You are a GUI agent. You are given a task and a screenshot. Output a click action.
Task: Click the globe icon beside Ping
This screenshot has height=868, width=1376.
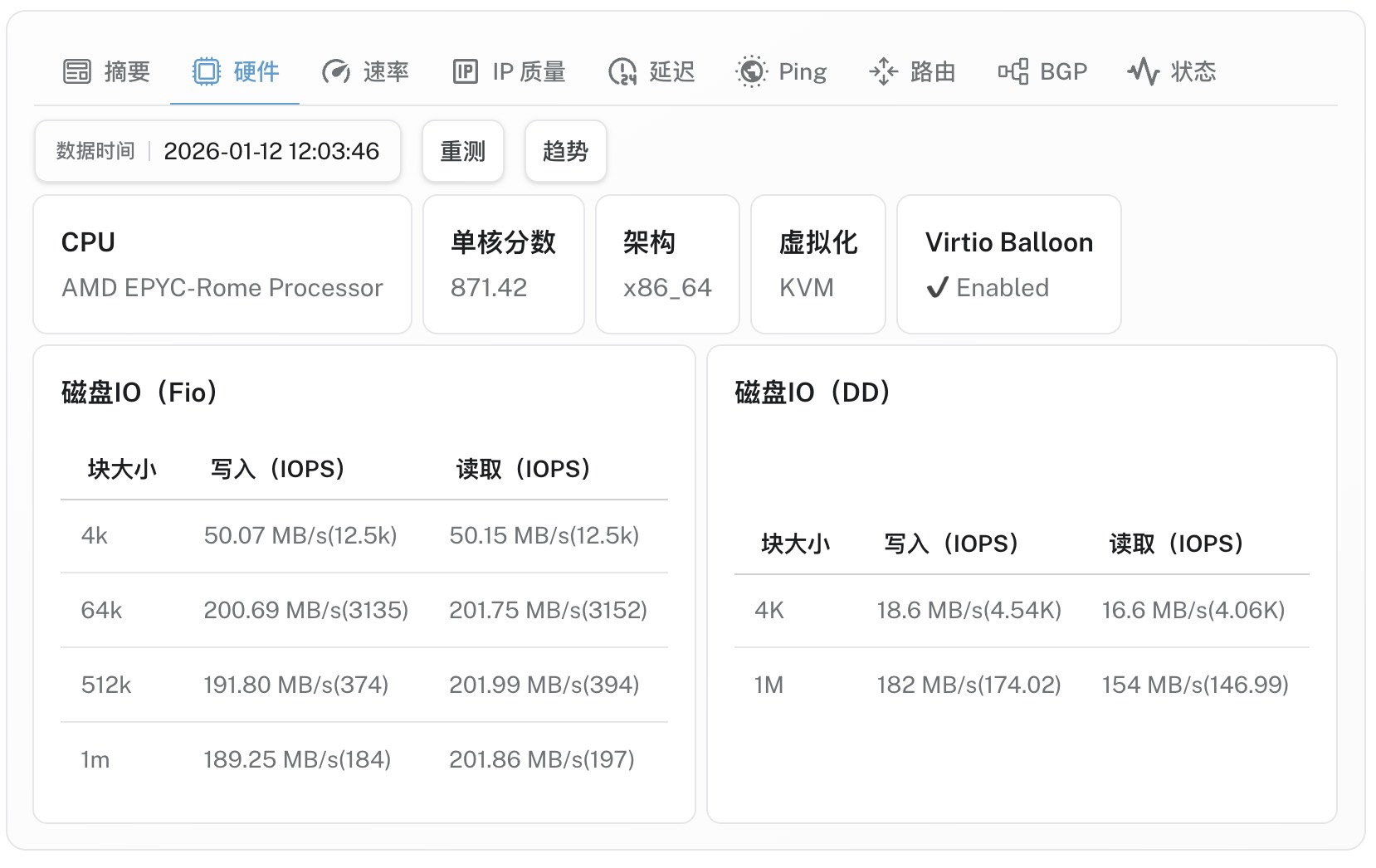[x=751, y=71]
